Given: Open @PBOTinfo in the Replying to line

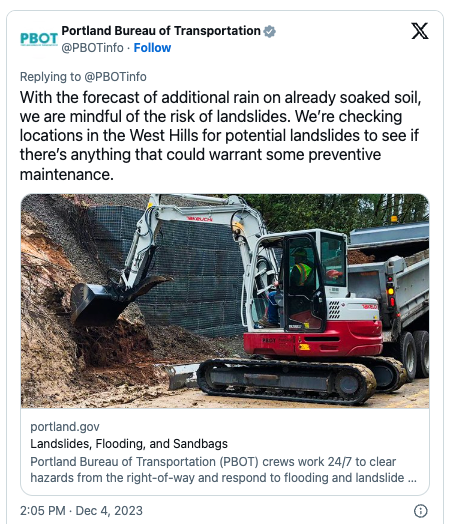Looking at the screenshot, I should [115, 77].
